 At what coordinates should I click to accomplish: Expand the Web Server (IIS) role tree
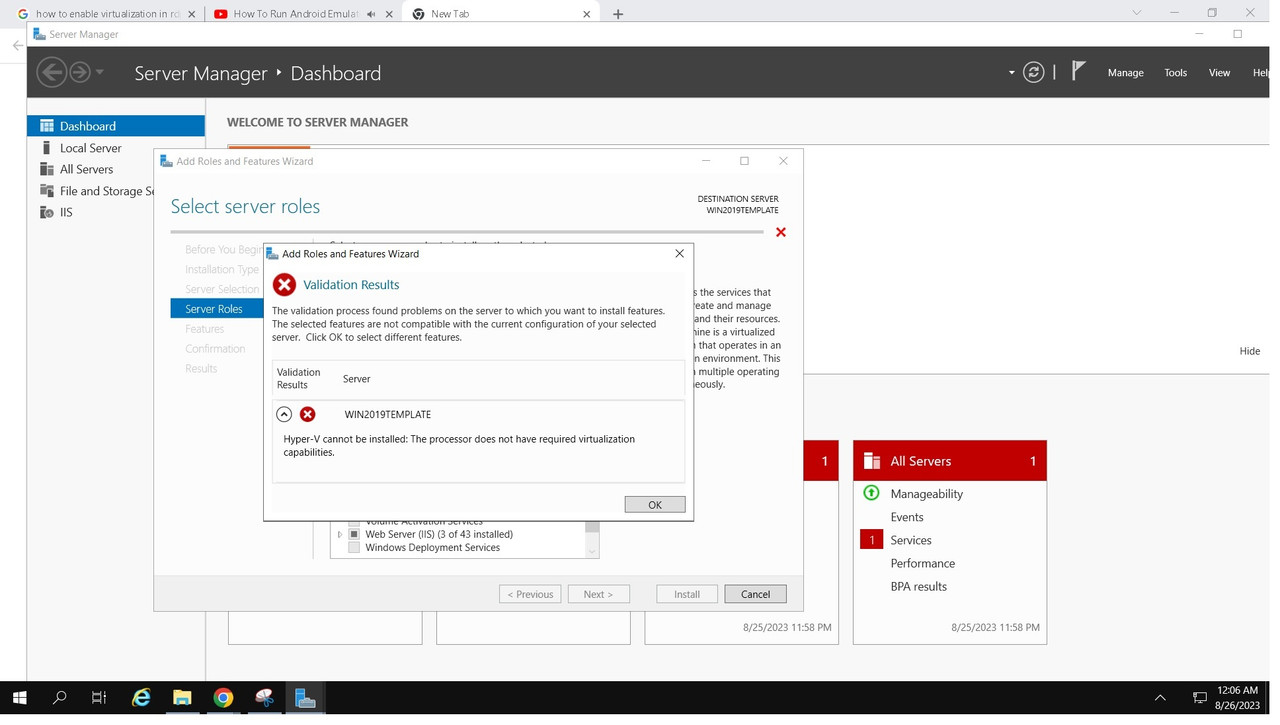click(x=339, y=534)
